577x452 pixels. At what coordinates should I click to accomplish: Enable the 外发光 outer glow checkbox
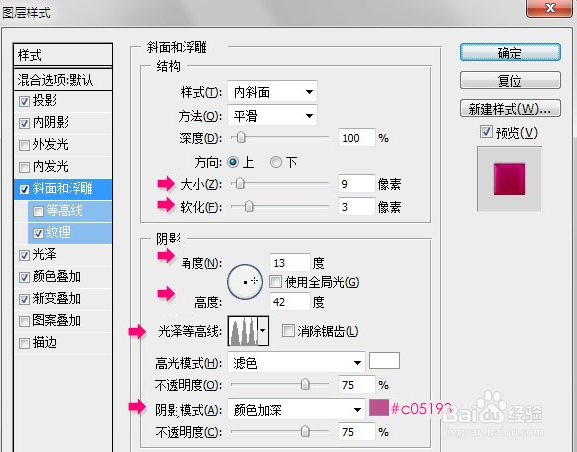24,145
